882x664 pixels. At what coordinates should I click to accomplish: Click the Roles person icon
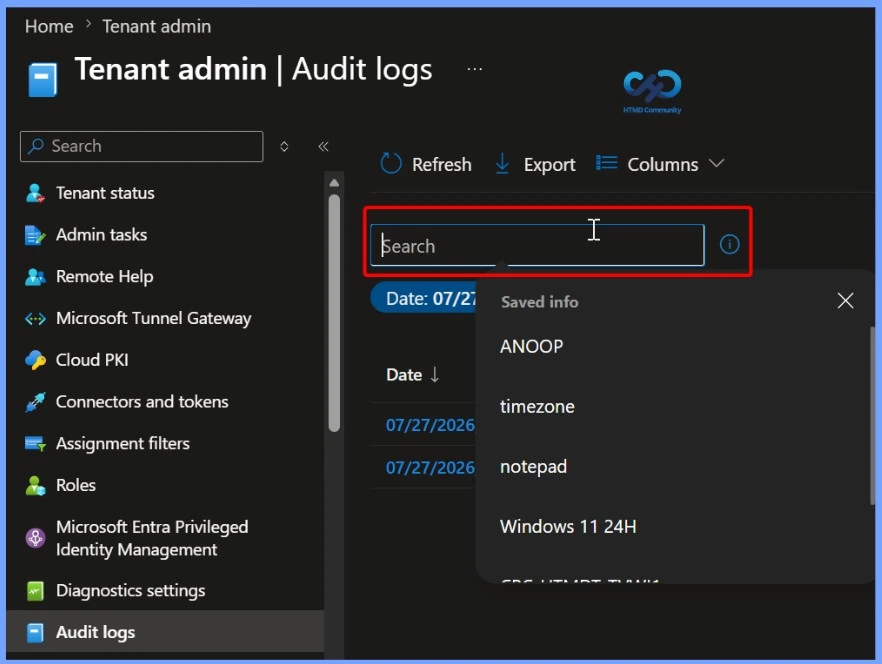pyautogui.click(x=35, y=485)
